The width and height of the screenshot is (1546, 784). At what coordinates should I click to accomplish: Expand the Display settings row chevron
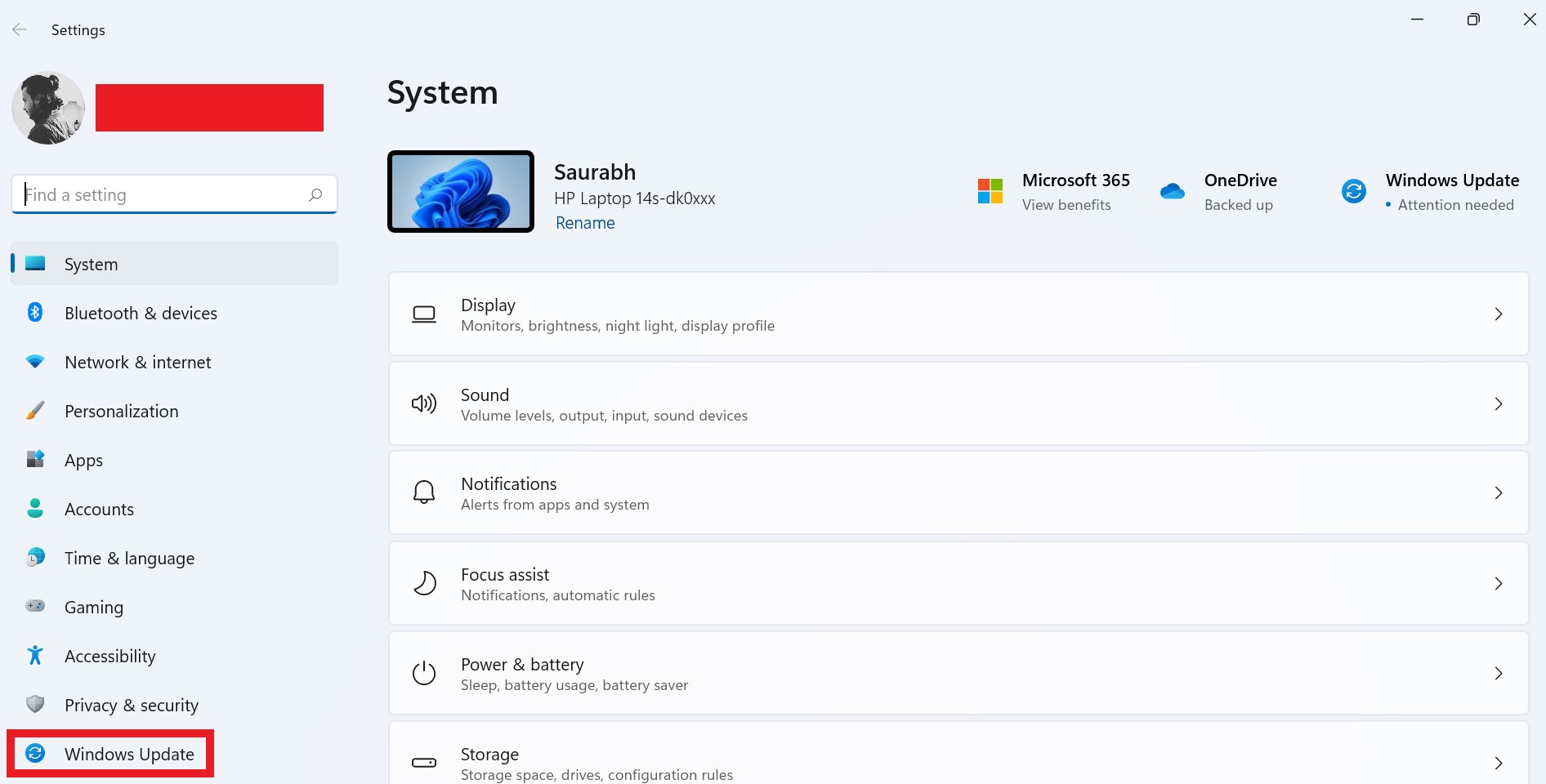click(1499, 314)
